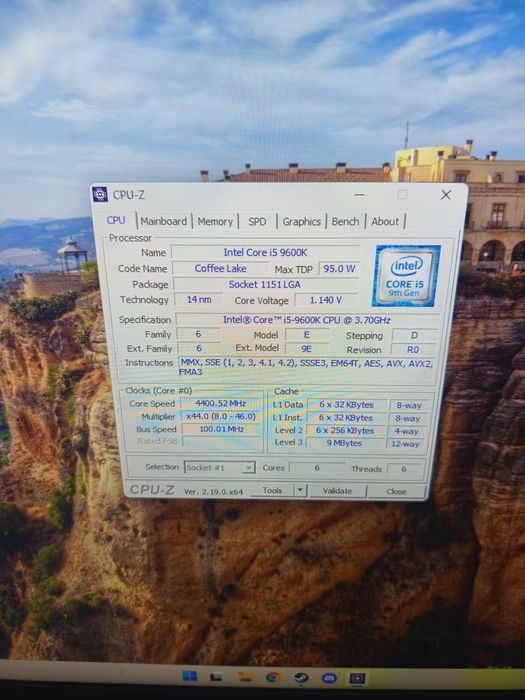Screen dimensions: 525x700
Task: Open Steam from the taskbar
Action: pyautogui.click(x=301, y=678)
